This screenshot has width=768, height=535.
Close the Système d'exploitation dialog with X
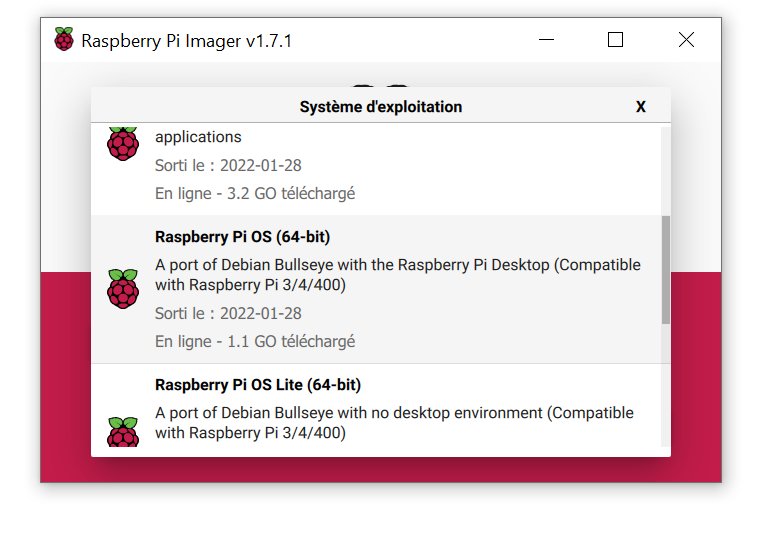click(641, 107)
